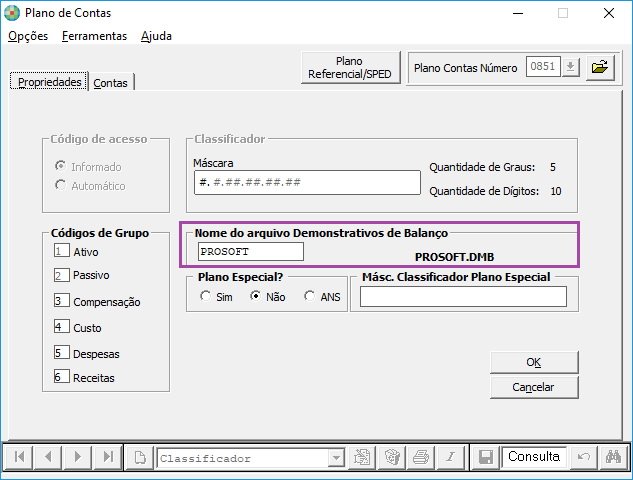Create new record page icon
The image size is (633, 480).
[x=140, y=457]
